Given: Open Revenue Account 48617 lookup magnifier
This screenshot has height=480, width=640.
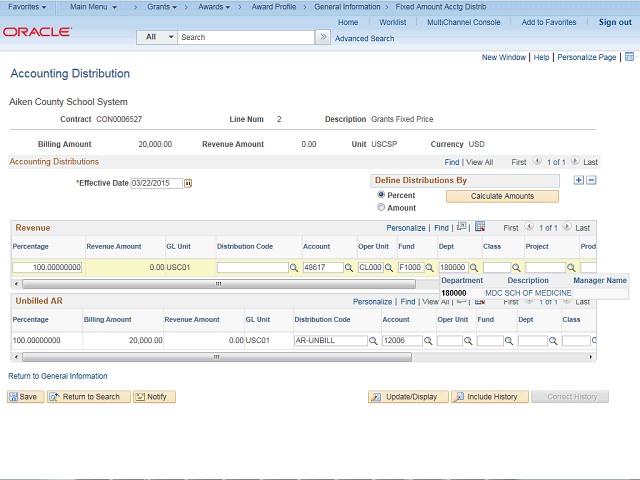Looking at the screenshot, I should pyautogui.click(x=349, y=268).
